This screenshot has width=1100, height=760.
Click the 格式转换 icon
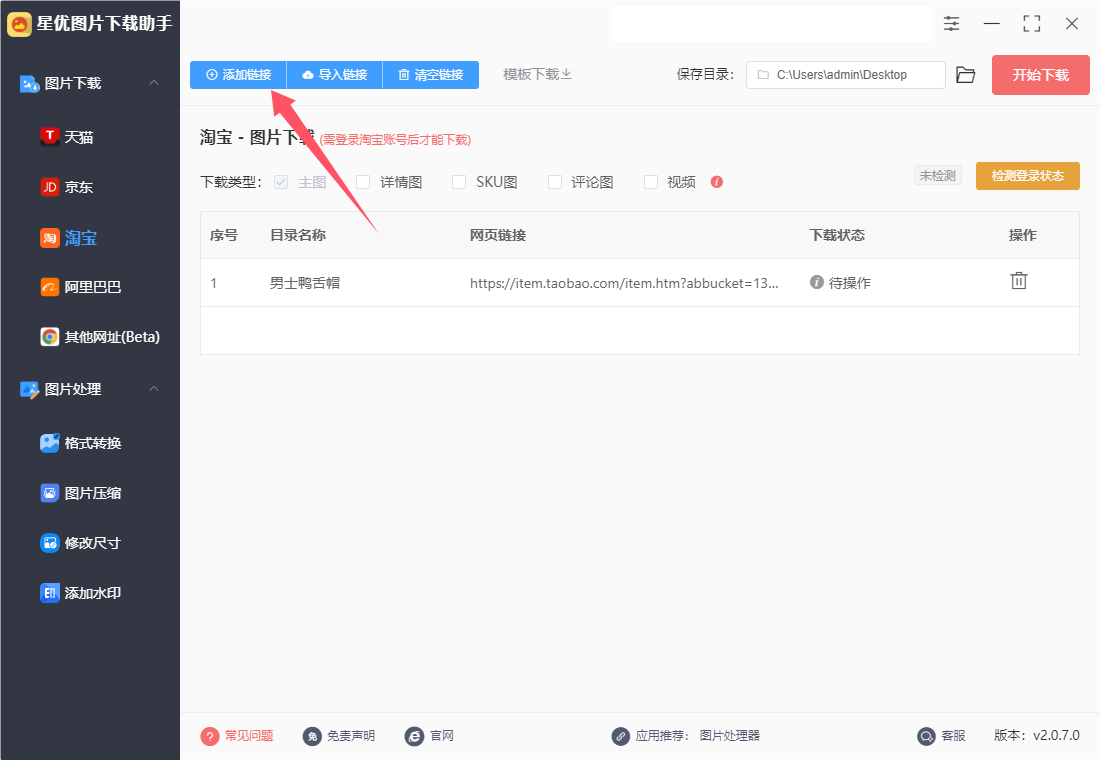(x=49, y=443)
